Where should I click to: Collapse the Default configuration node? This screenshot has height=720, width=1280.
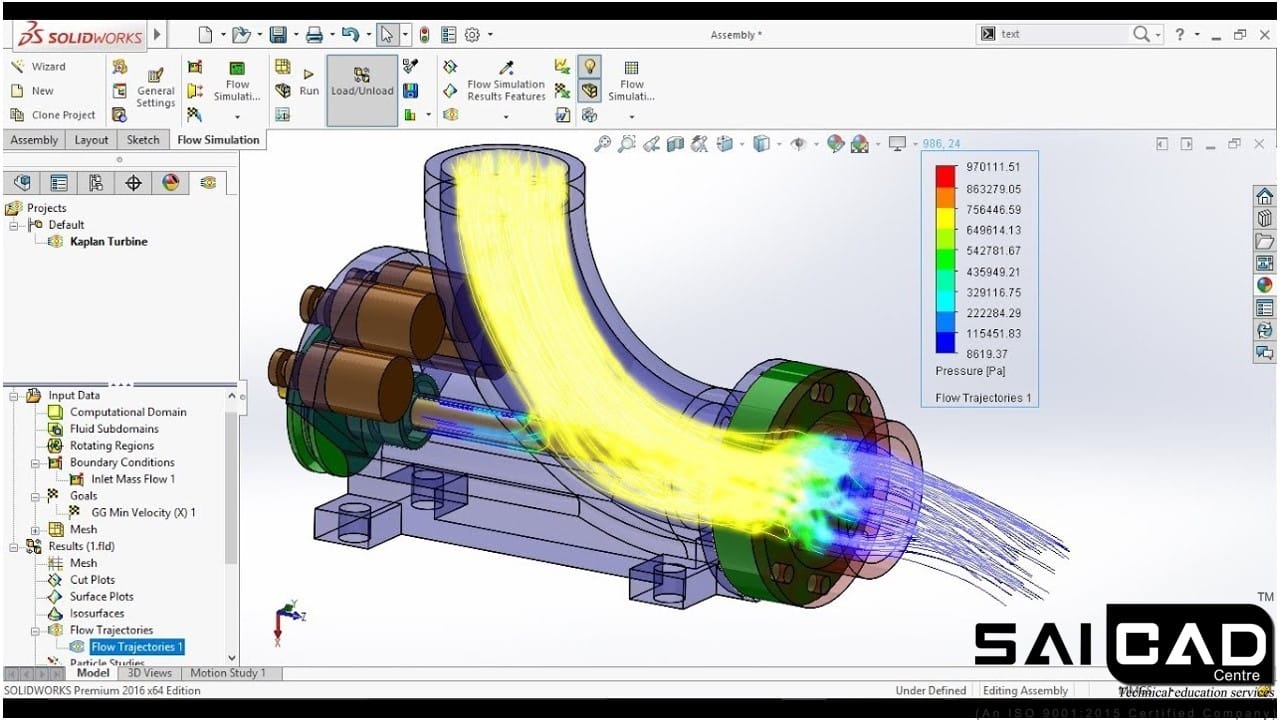click(x=14, y=225)
